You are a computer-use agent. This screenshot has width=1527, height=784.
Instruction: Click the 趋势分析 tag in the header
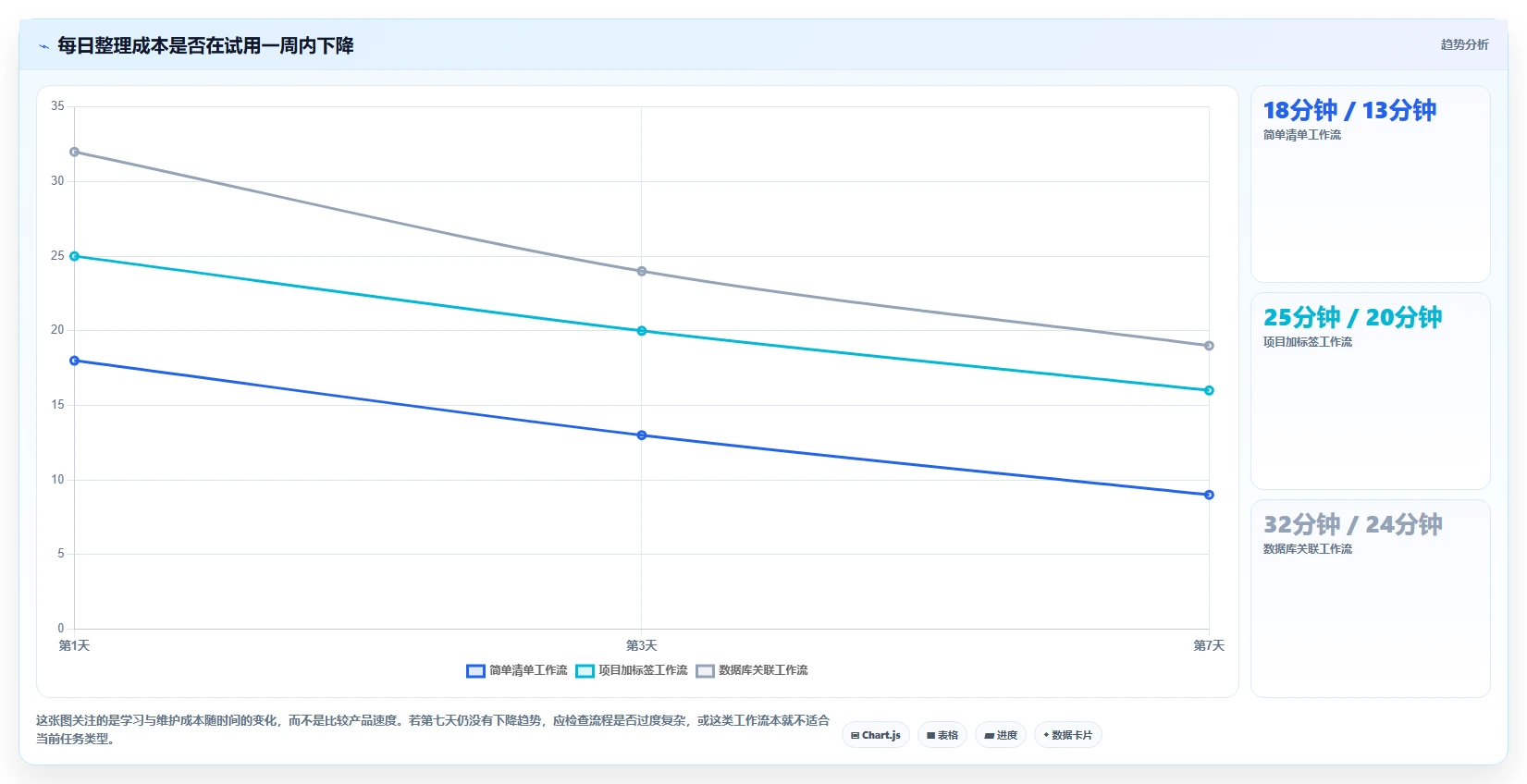(1464, 44)
